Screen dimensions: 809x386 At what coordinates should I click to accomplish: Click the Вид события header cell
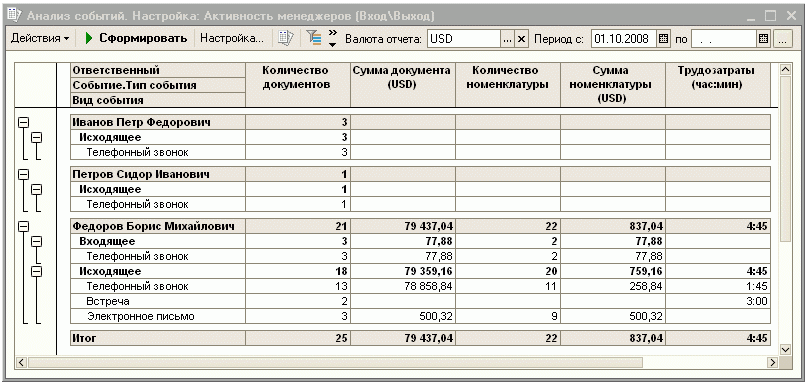click(x=158, y=100)
